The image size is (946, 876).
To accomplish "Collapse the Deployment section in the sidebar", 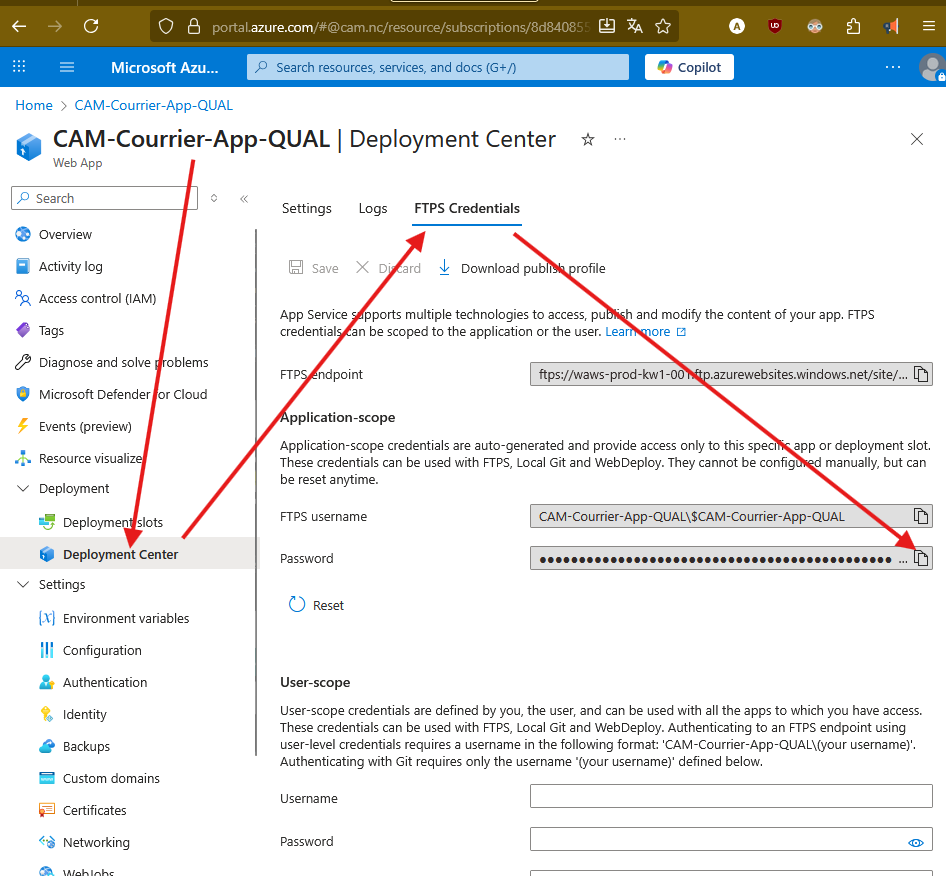I will (24, 488).
